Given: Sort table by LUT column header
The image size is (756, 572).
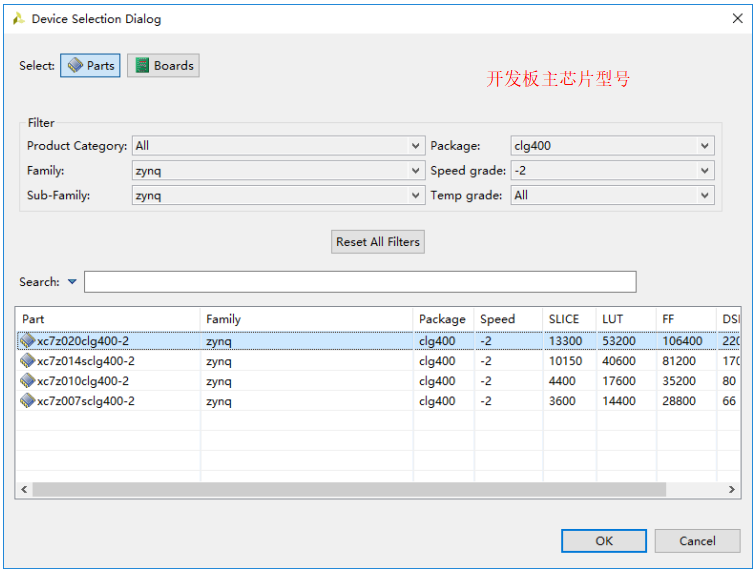Looking at the screenshot, I should tap(625, 319).
